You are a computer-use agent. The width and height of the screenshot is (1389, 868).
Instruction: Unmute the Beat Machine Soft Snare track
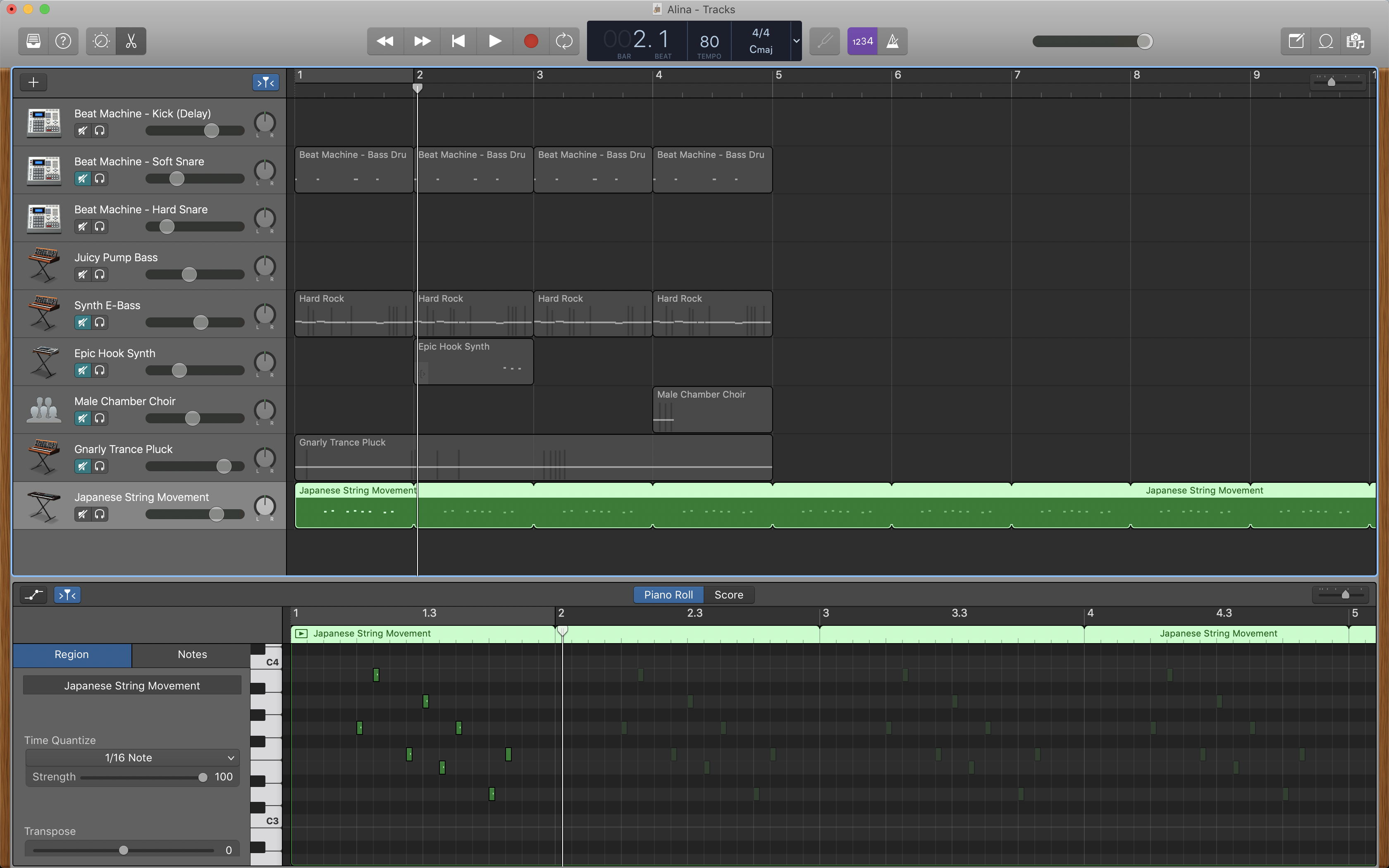tap(83, 179)
